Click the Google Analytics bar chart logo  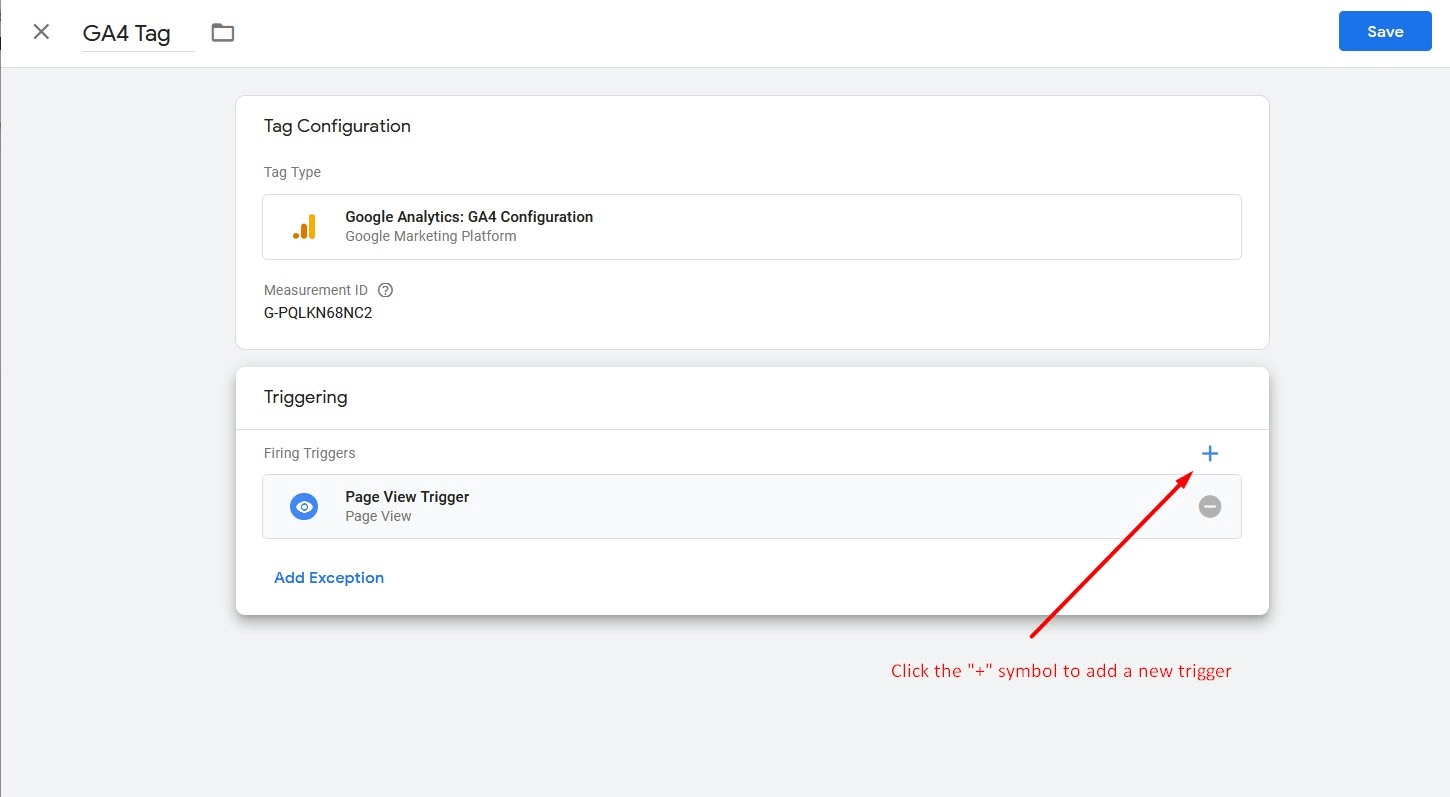click(304, 227)
